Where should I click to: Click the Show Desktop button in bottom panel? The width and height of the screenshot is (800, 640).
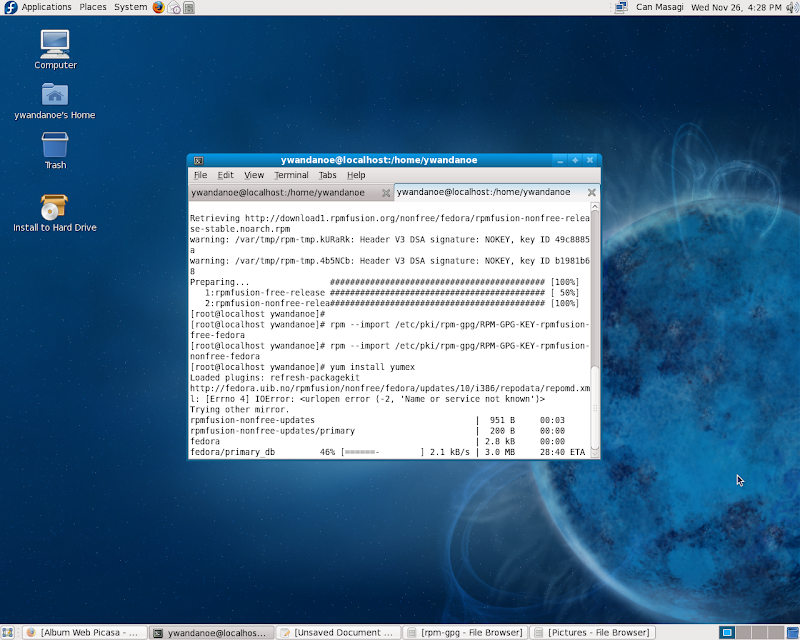tap(7, 632)
